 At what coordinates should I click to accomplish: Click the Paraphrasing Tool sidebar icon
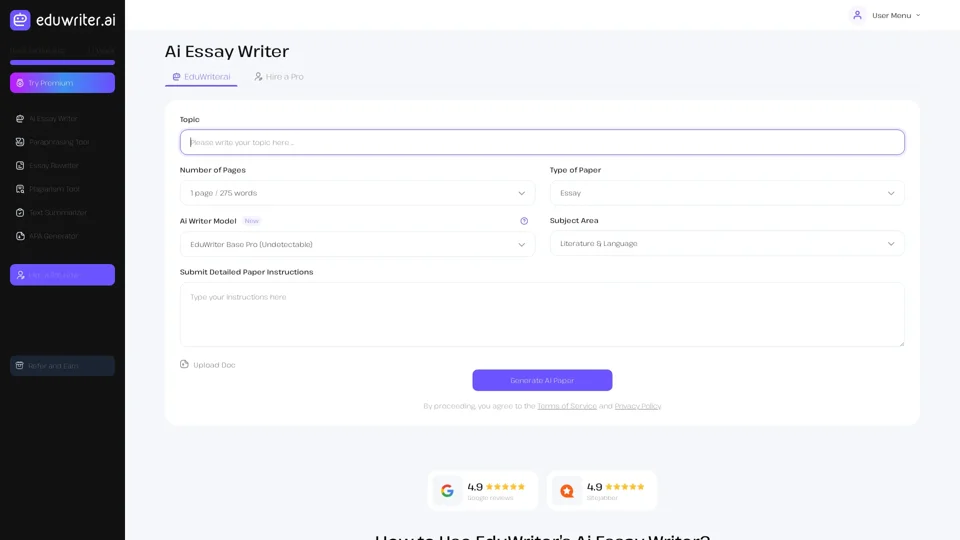(20, 142)
